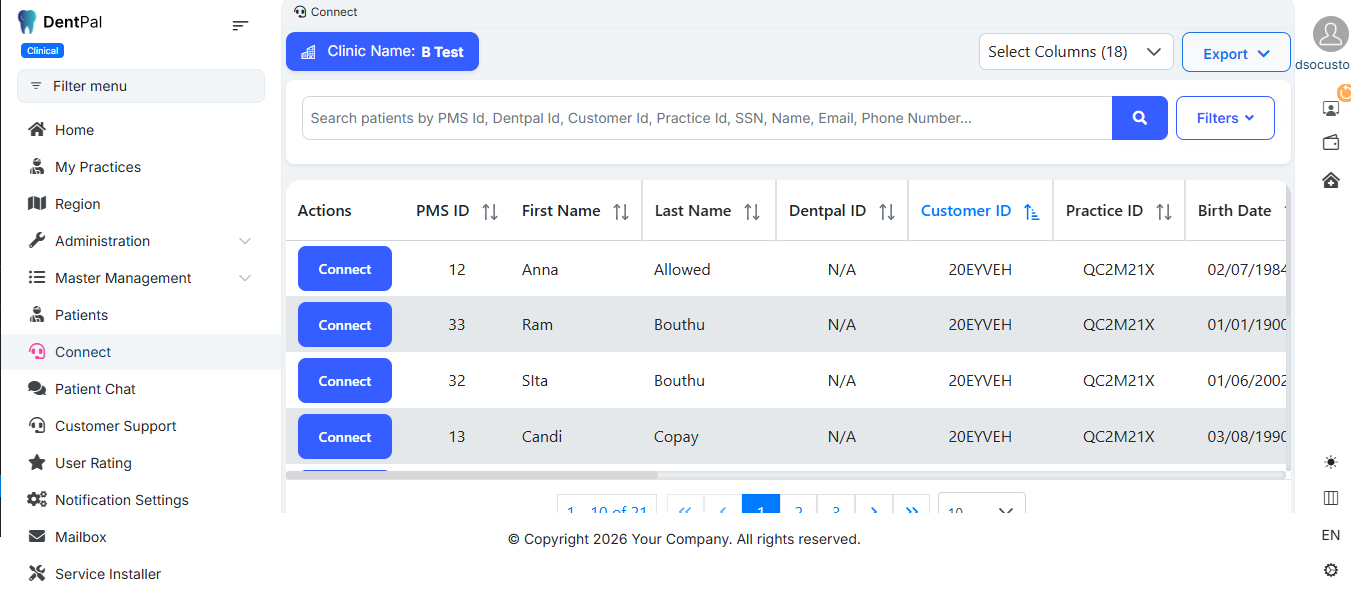Click the Clinic Name B Test button
The image size is (1351, 596).
click(x=382, y=52)
